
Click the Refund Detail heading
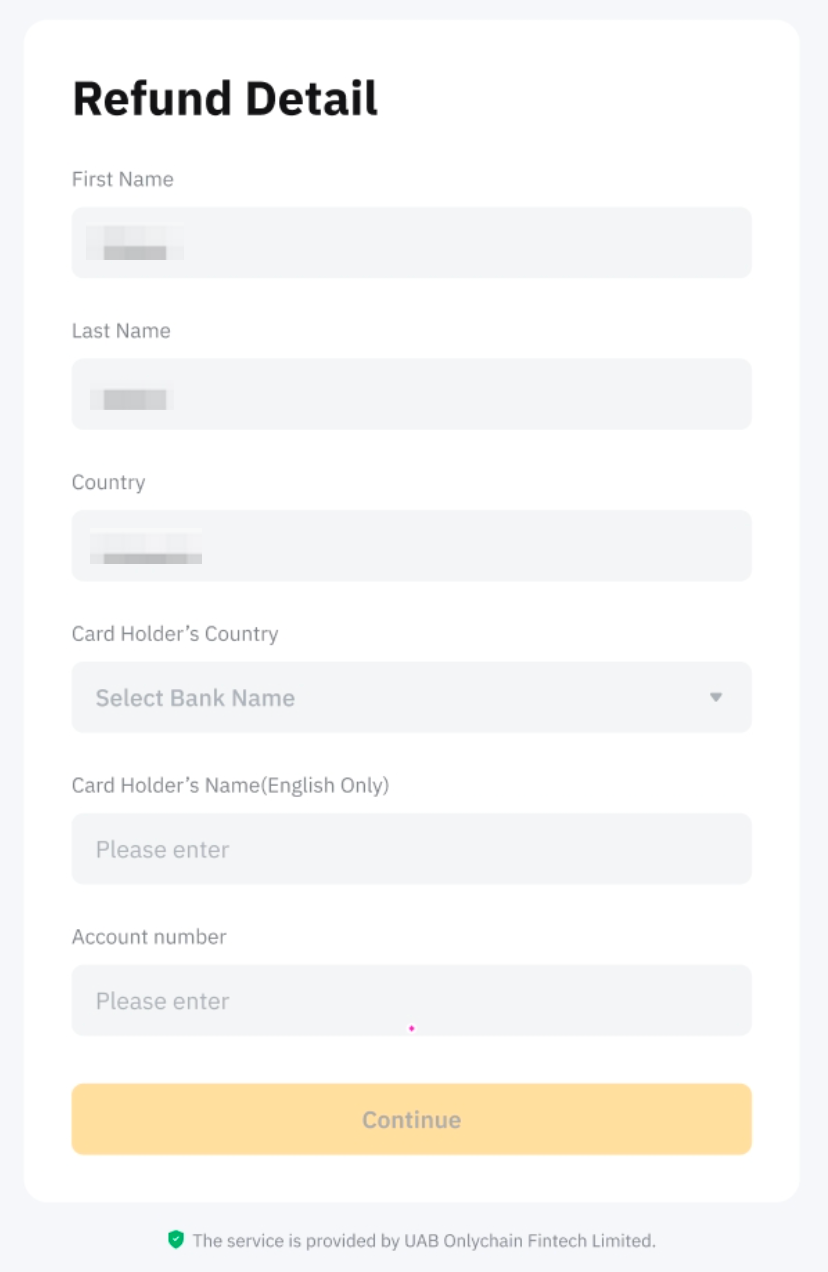(x=225, y=99)
